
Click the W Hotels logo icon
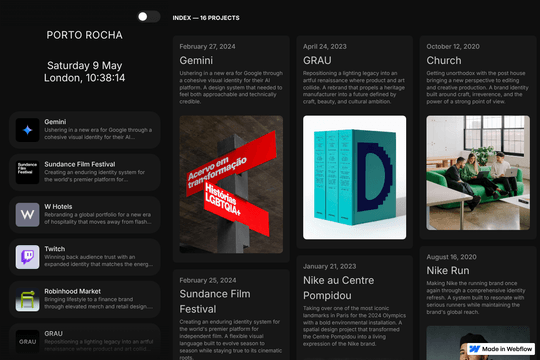pyautogui.click(x=28, y=215)
